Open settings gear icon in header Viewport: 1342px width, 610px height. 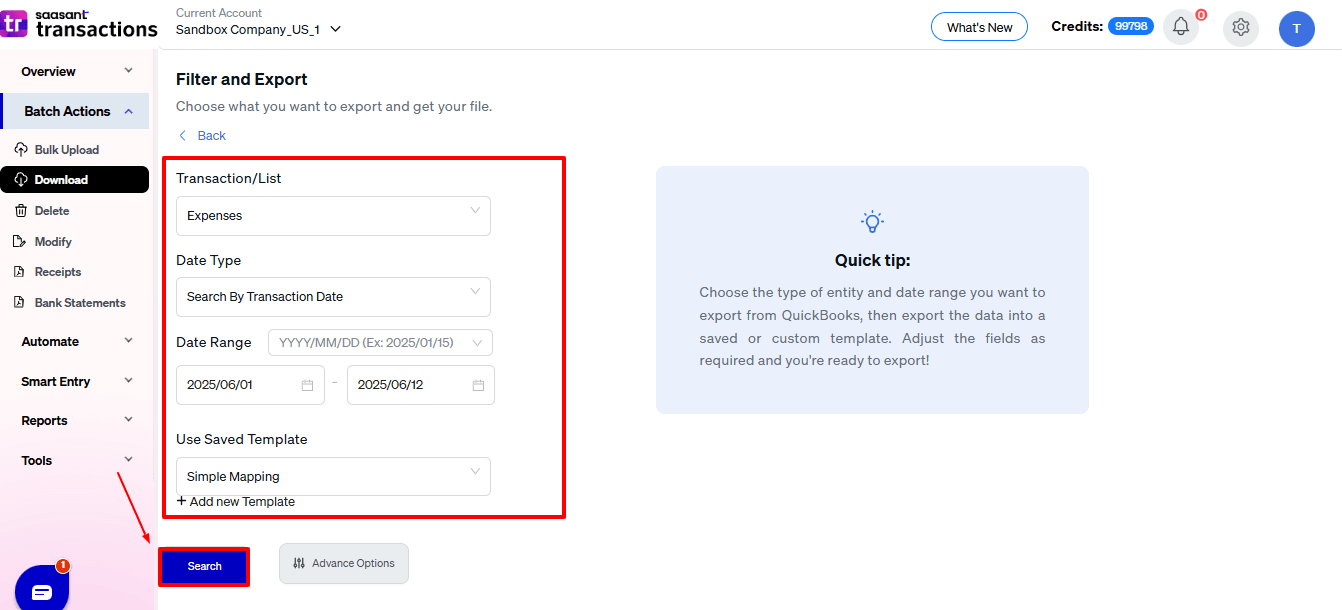(x=1241, y=28)
